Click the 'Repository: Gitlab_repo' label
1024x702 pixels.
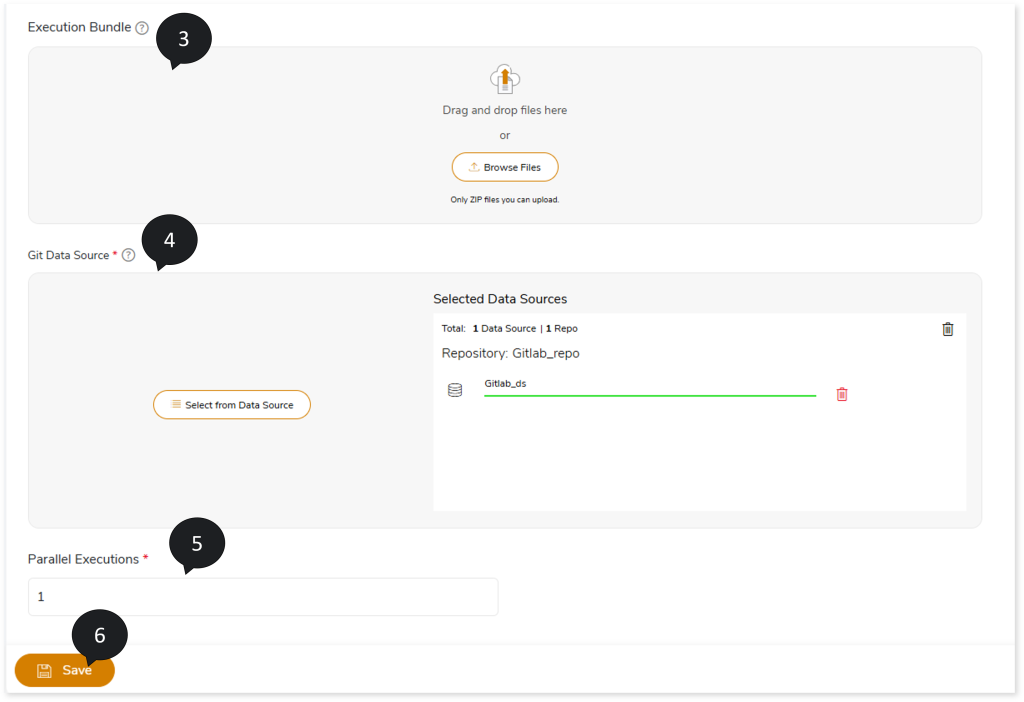510,353
